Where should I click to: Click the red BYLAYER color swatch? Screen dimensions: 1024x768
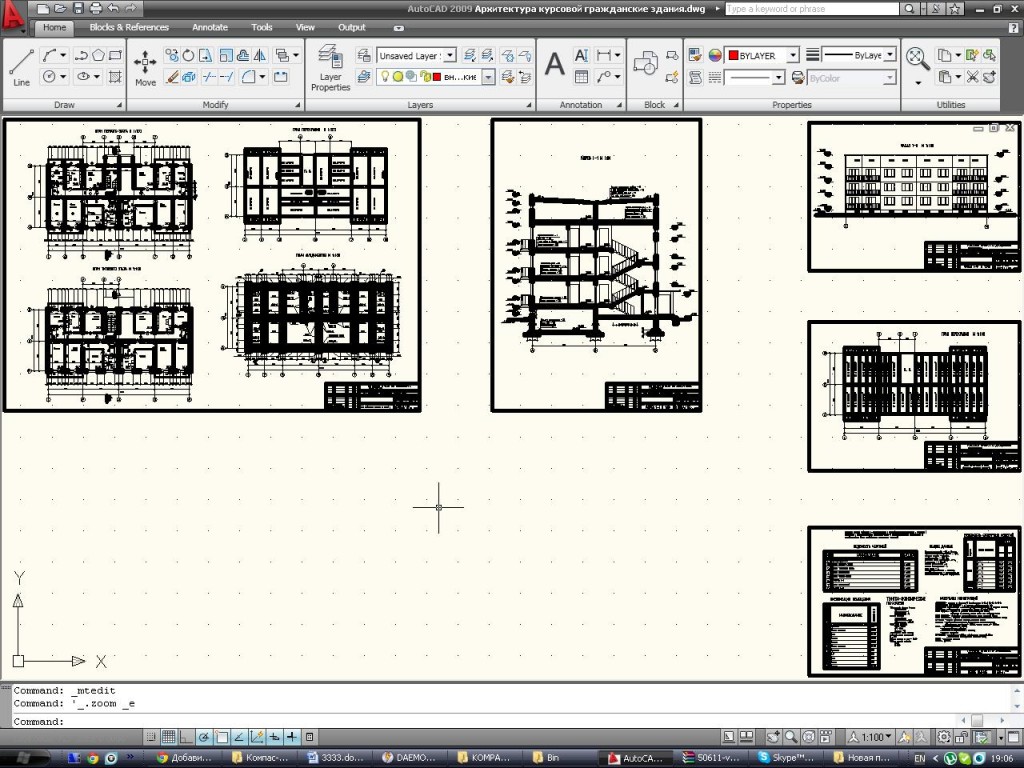pyautogui.click(x=733, y=56)
